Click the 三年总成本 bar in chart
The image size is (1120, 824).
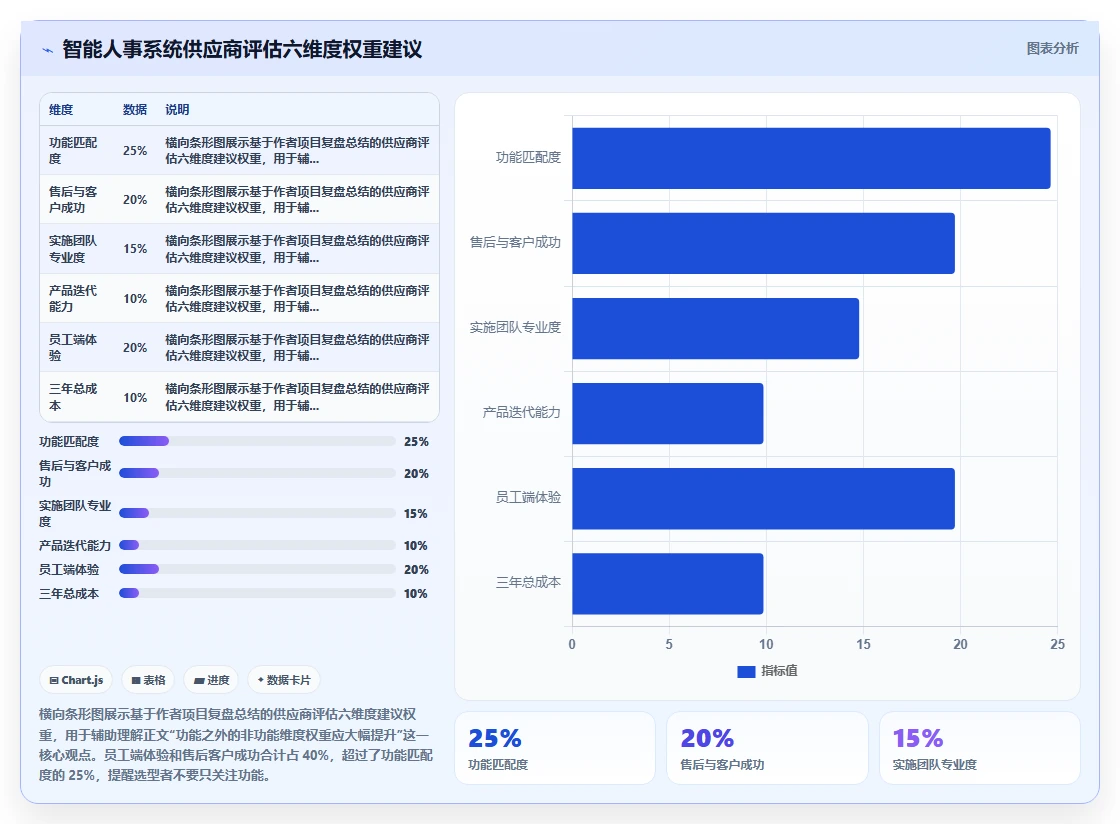click(667, 583)
